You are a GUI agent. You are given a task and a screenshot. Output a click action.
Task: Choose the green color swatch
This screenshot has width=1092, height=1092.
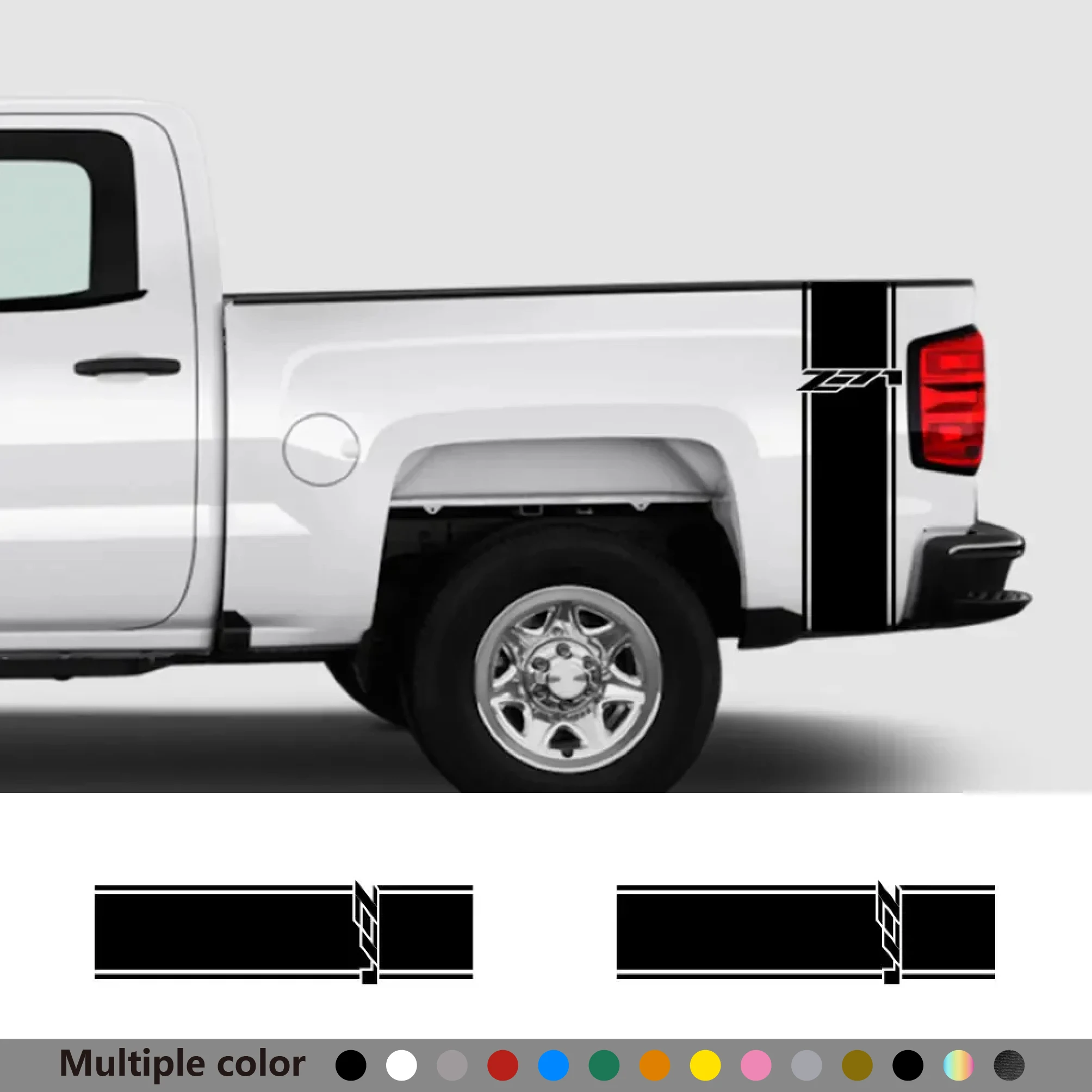tap(604, 1065)
